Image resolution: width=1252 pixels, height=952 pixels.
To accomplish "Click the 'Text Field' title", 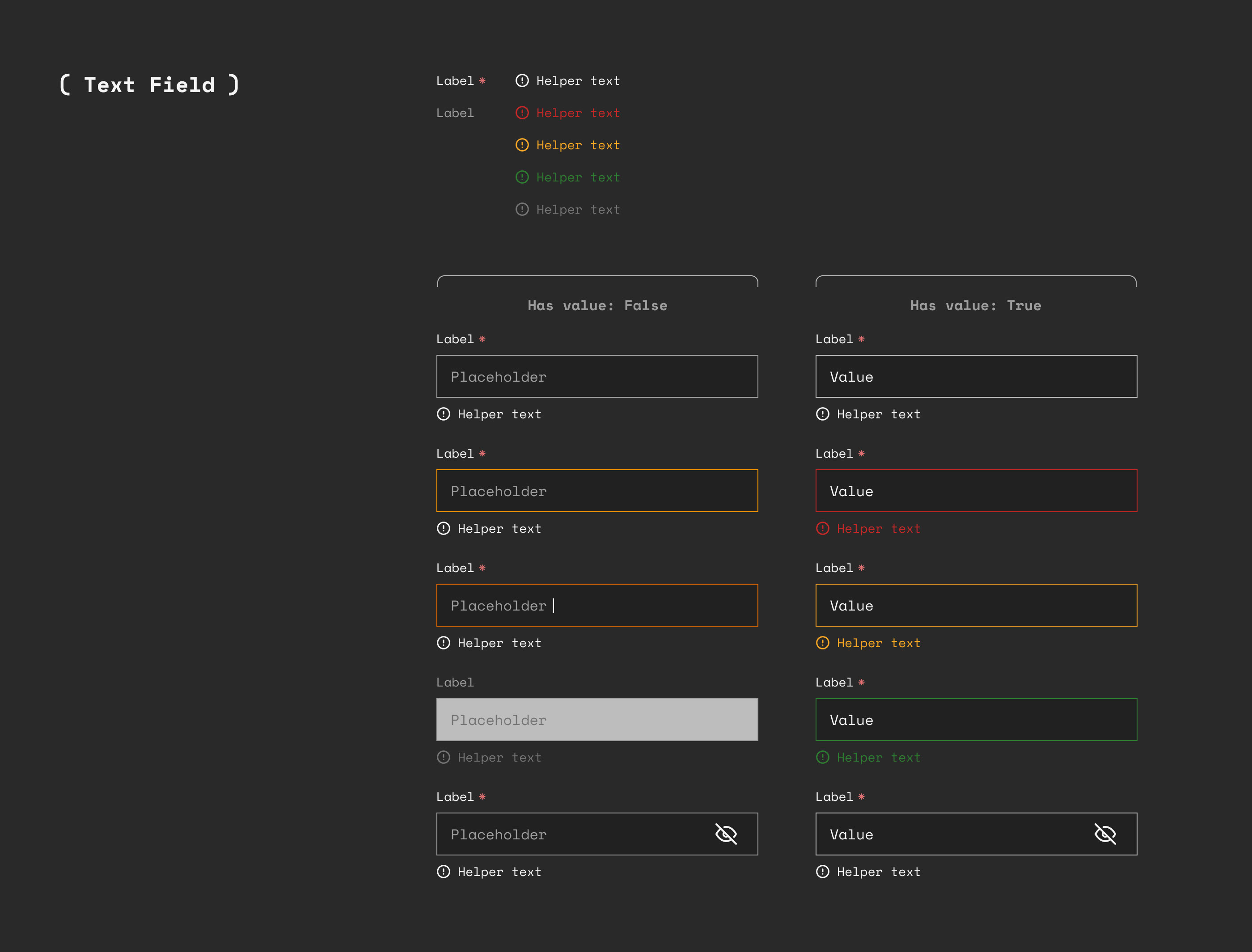I will coord(150,85).
